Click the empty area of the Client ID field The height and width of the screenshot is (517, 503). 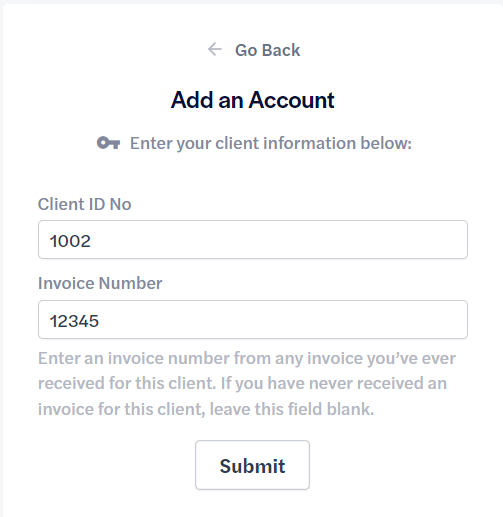coord(280,239)
